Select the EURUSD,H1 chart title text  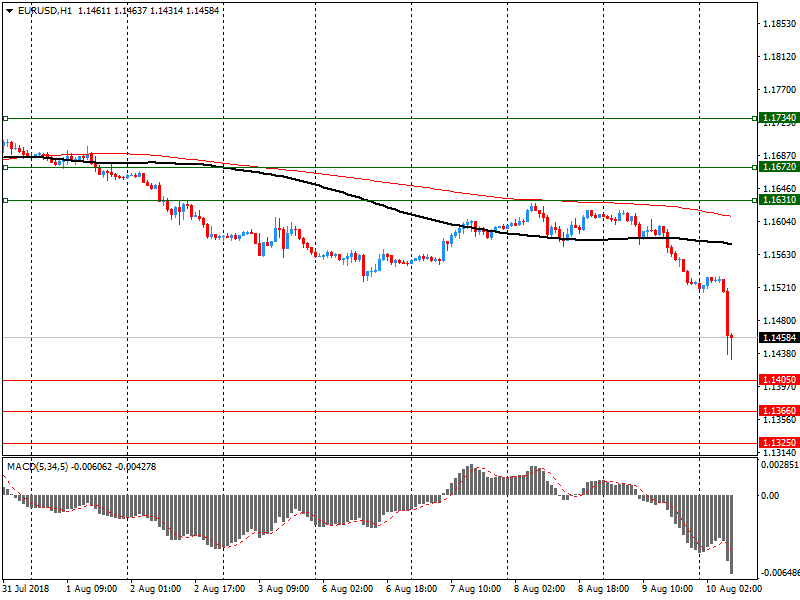(45, 10)
